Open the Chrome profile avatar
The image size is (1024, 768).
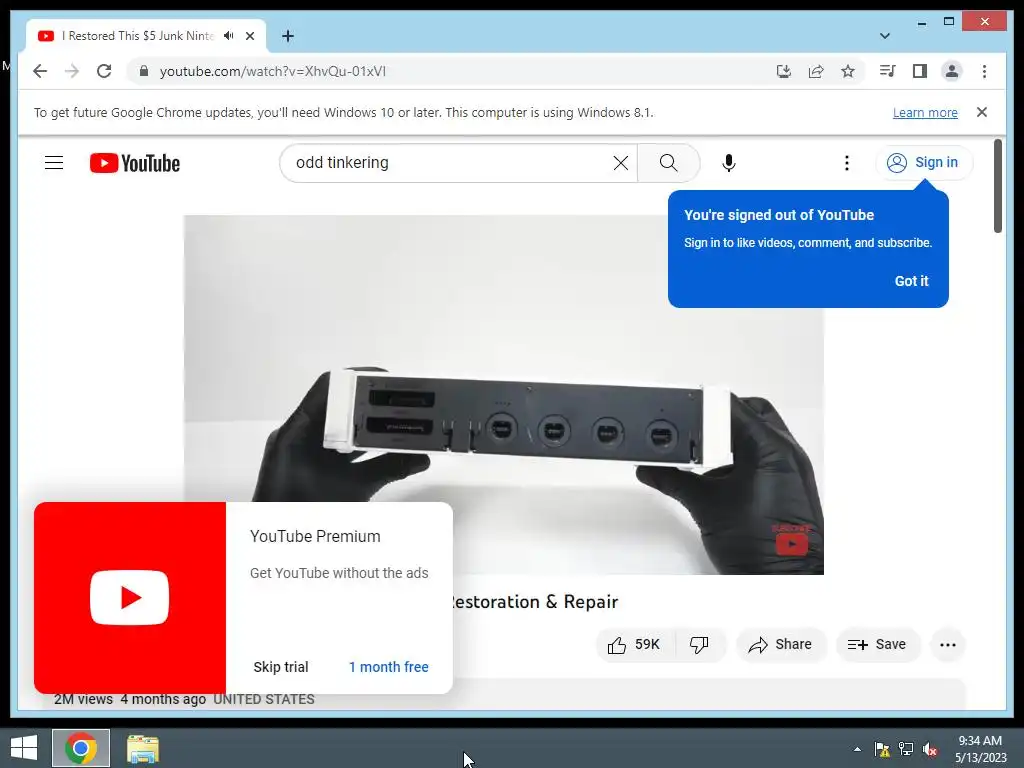pos(952,71)
